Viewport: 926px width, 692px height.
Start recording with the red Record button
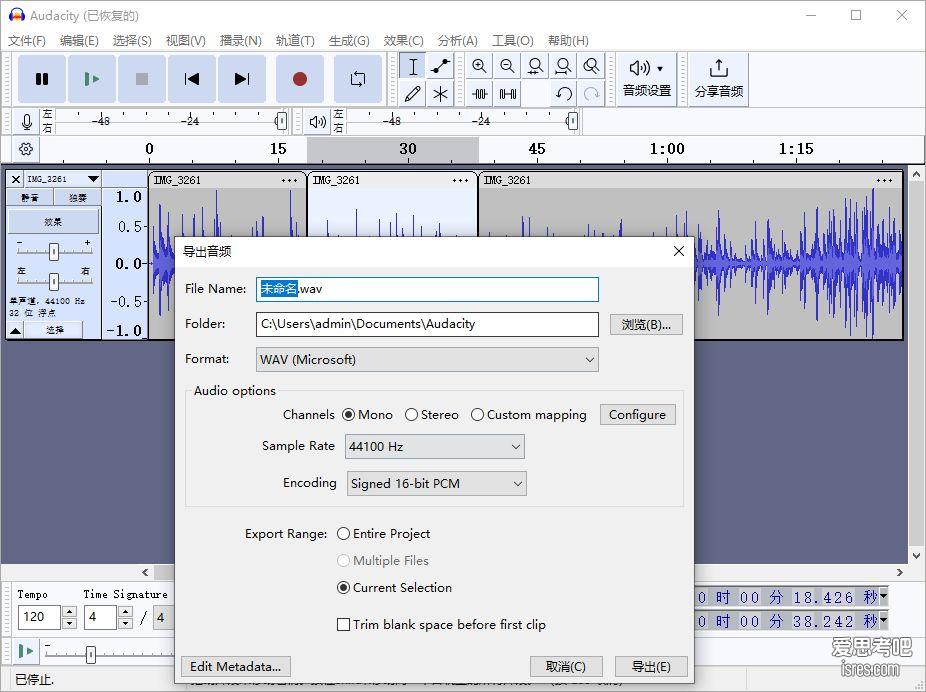(299, 79)
